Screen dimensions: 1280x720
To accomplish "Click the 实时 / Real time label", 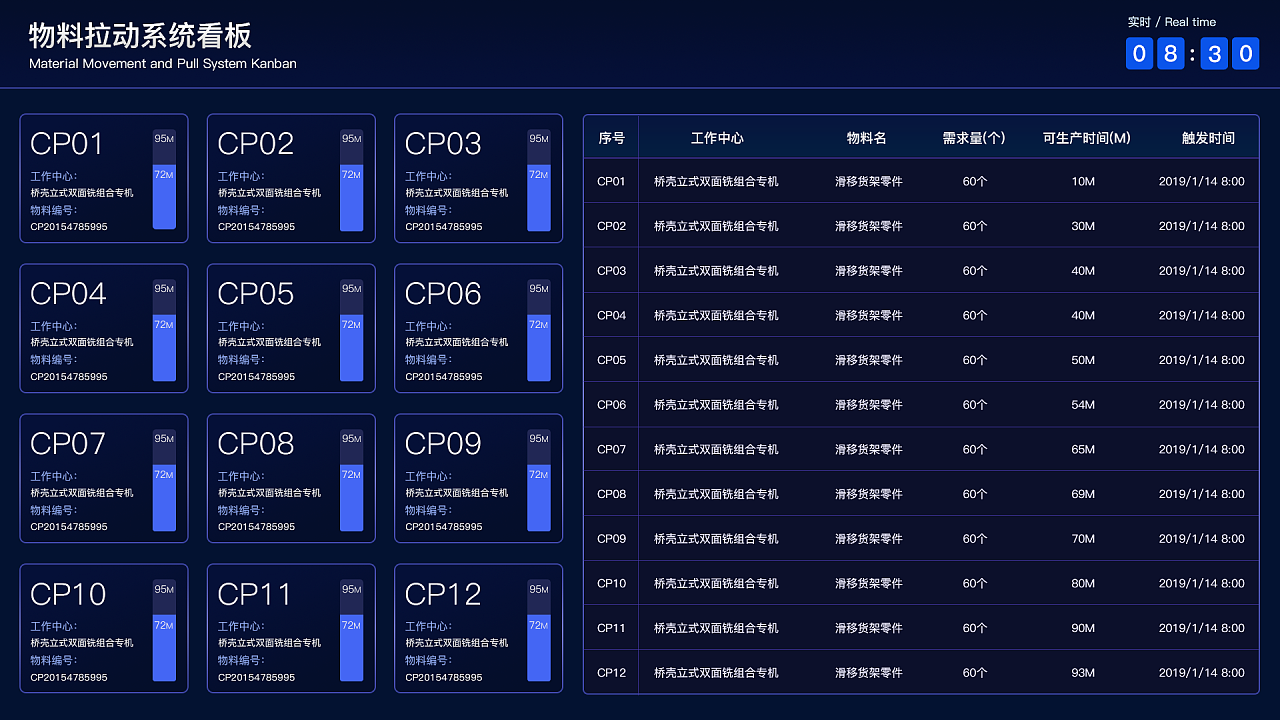I will [1172, 22].
